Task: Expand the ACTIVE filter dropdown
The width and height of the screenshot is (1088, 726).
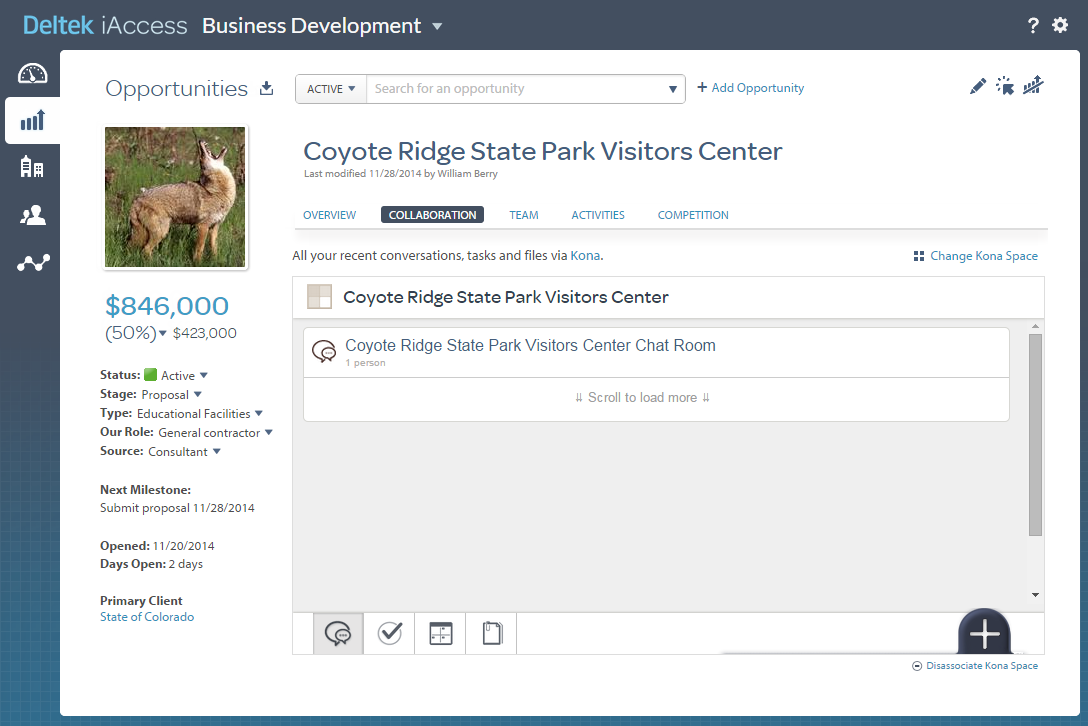Action: point(331,89)
